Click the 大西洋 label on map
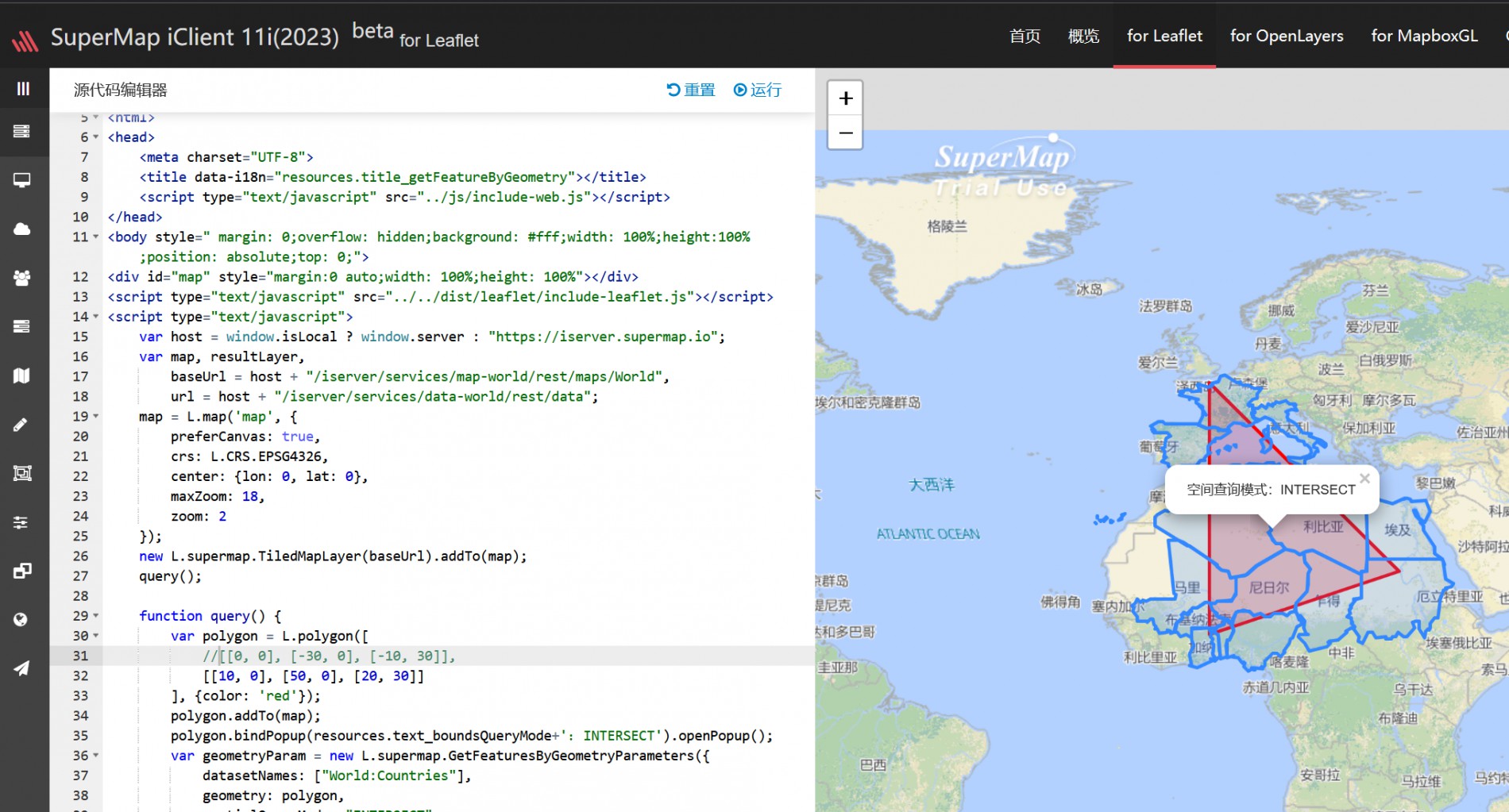Image resolution: width=1509 pixels, height=812 pixels. 932,484
